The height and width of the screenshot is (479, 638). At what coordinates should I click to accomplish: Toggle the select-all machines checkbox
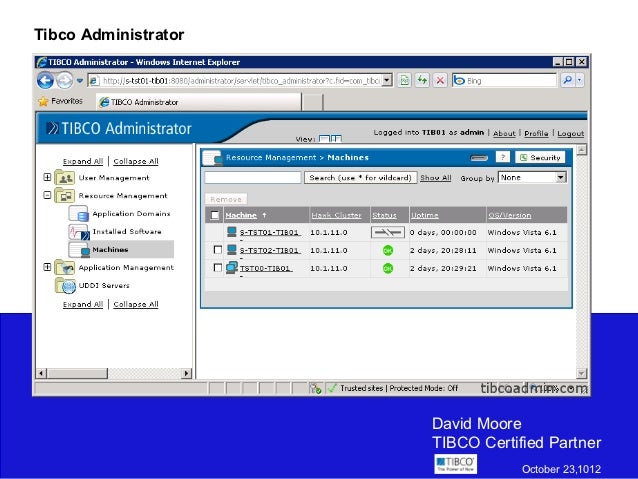(x=214, y=215)
